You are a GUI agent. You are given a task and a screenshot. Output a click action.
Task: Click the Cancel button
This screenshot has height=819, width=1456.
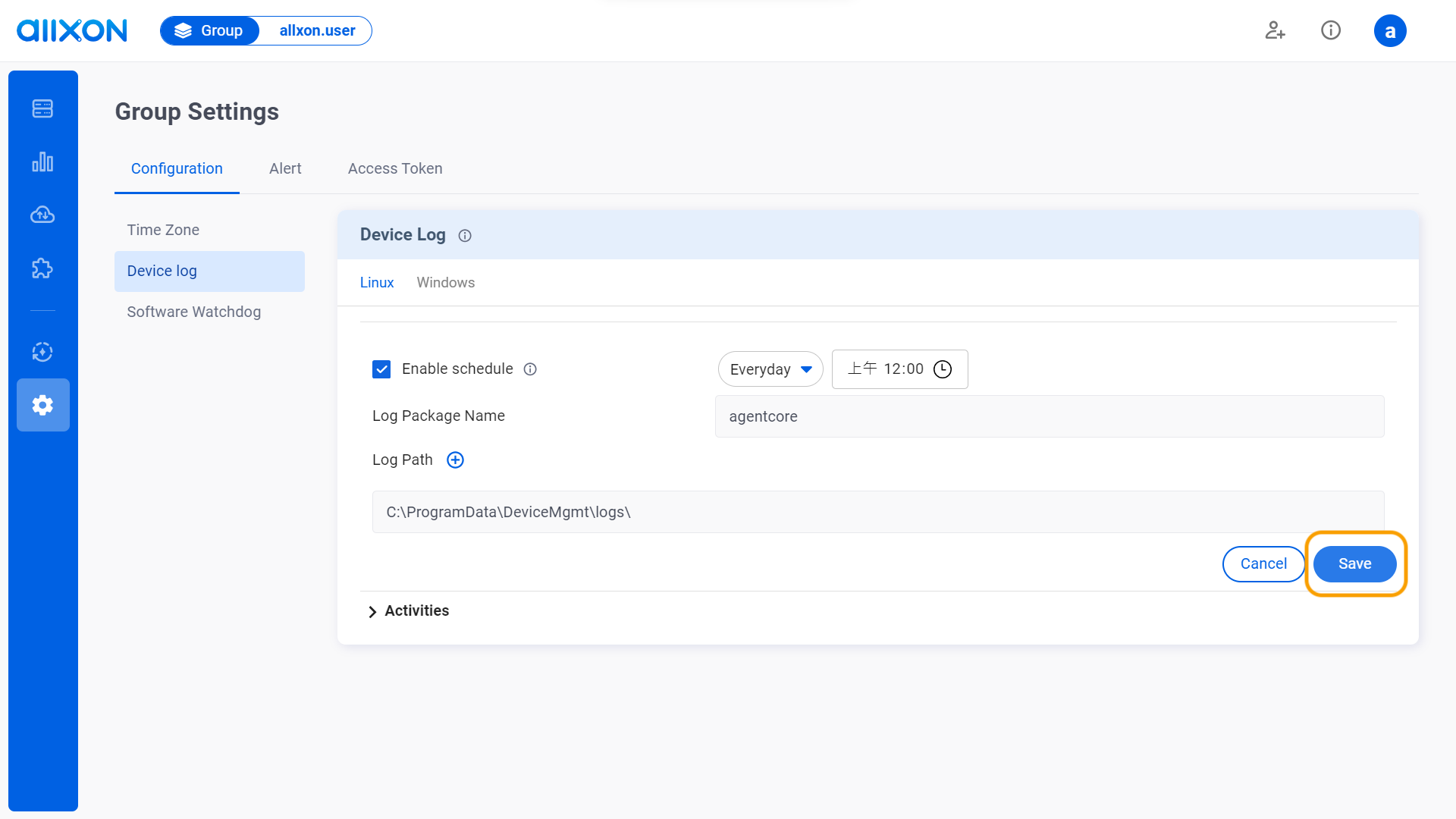1263,563
